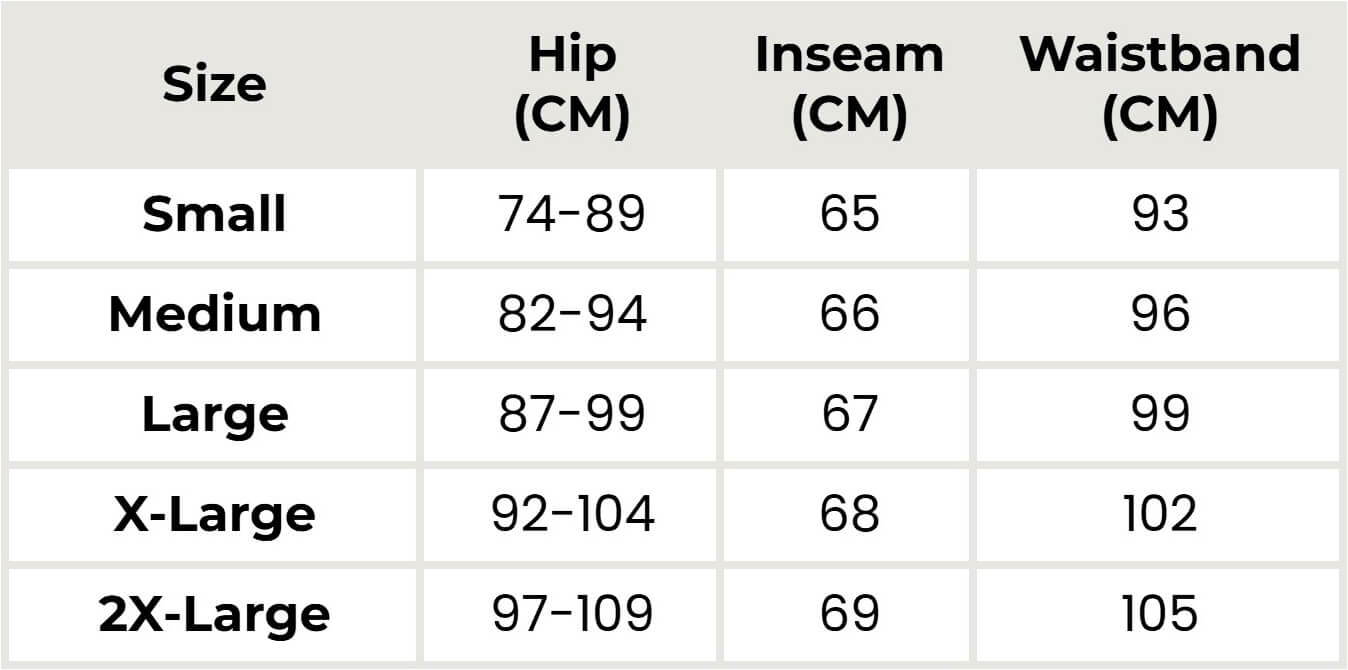
Task: Click the Small size row label
Action: 214,214
